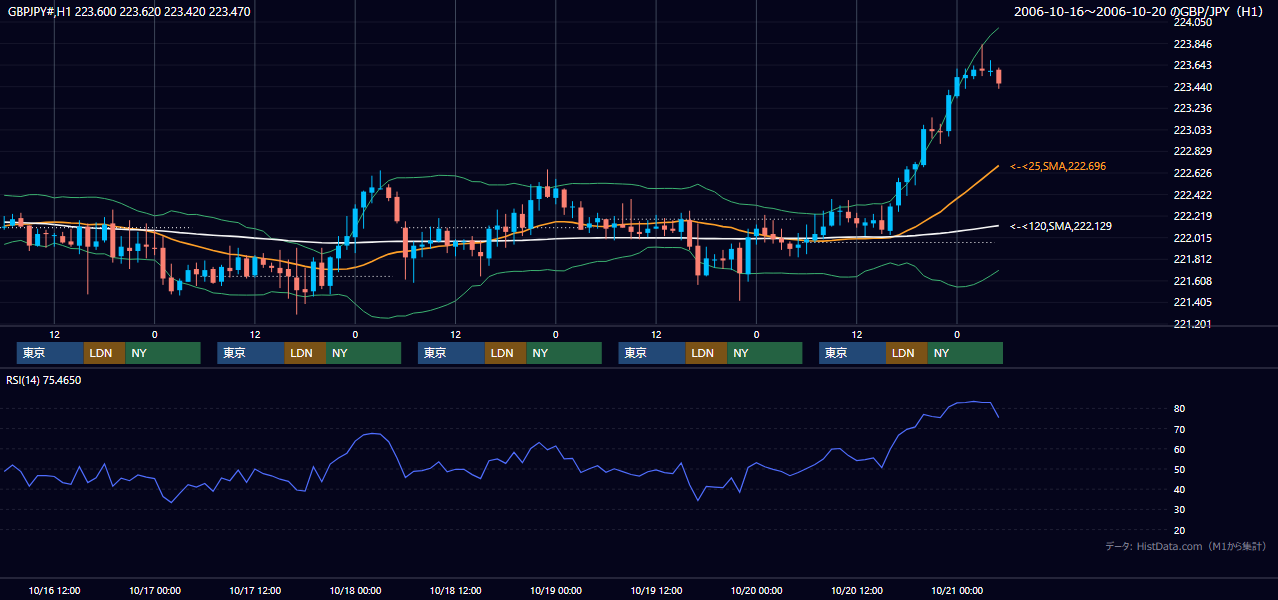1278x600 pixels.
Task: Click RSI scale value 70
Action: (x=1179, y=429)
